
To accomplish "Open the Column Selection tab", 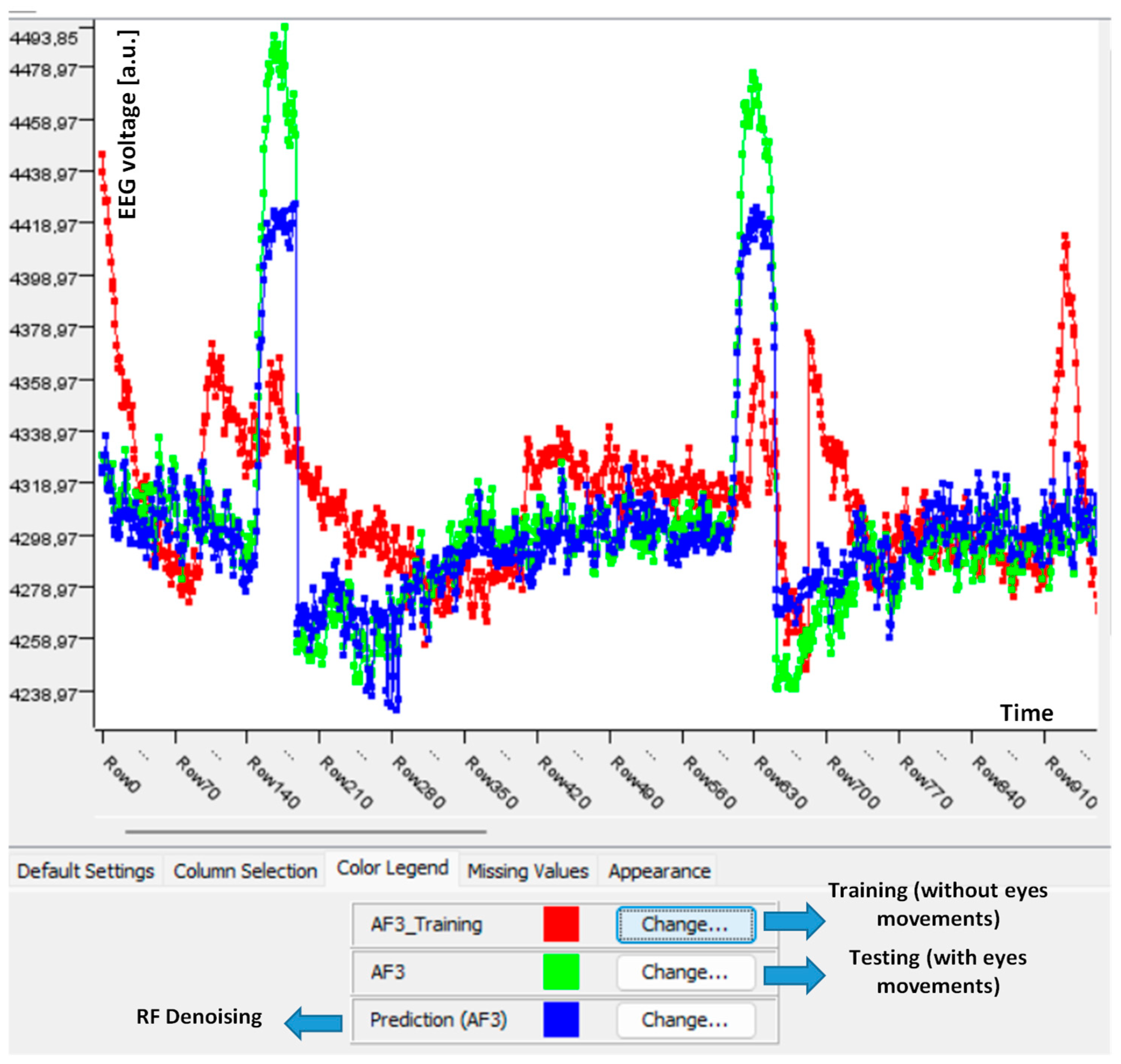I will click(x=245, y=870).
